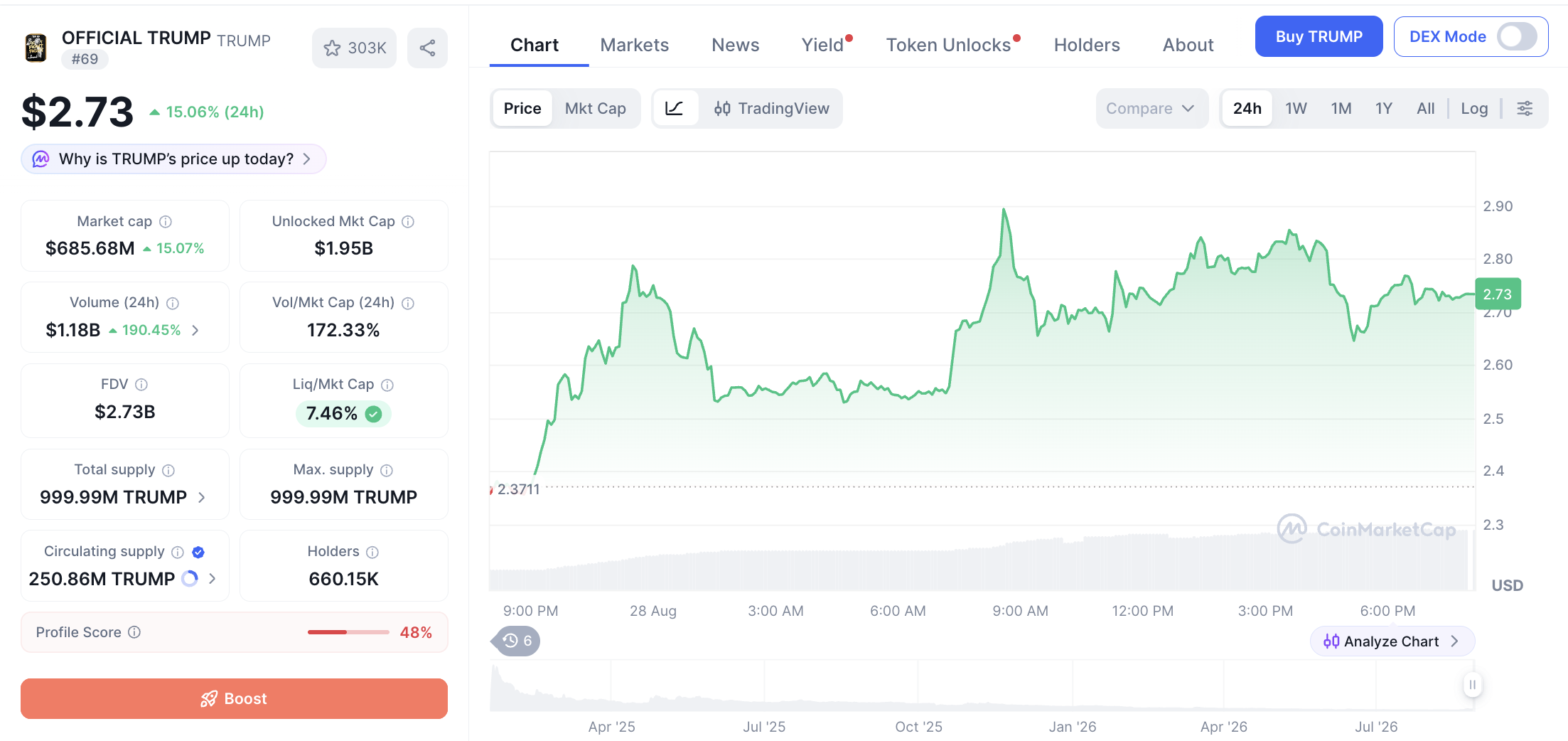The width and height of the screenshot is (1568, 741).
Task: Open the Token Unlocks tab
Action: [x=949, y=45]
